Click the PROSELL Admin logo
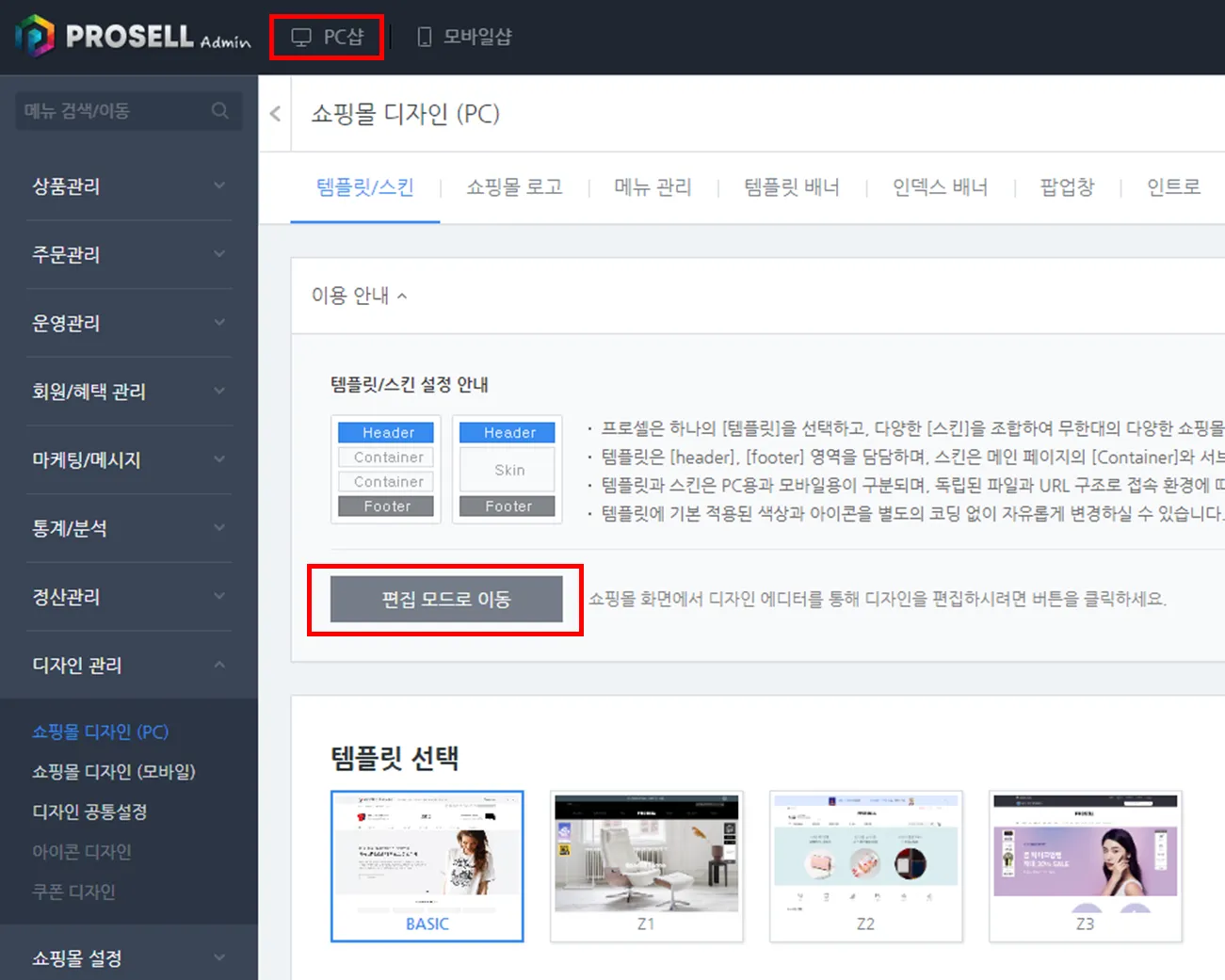Image resolution: width=1225 pixels, height=980 pixels. [133, 36]
